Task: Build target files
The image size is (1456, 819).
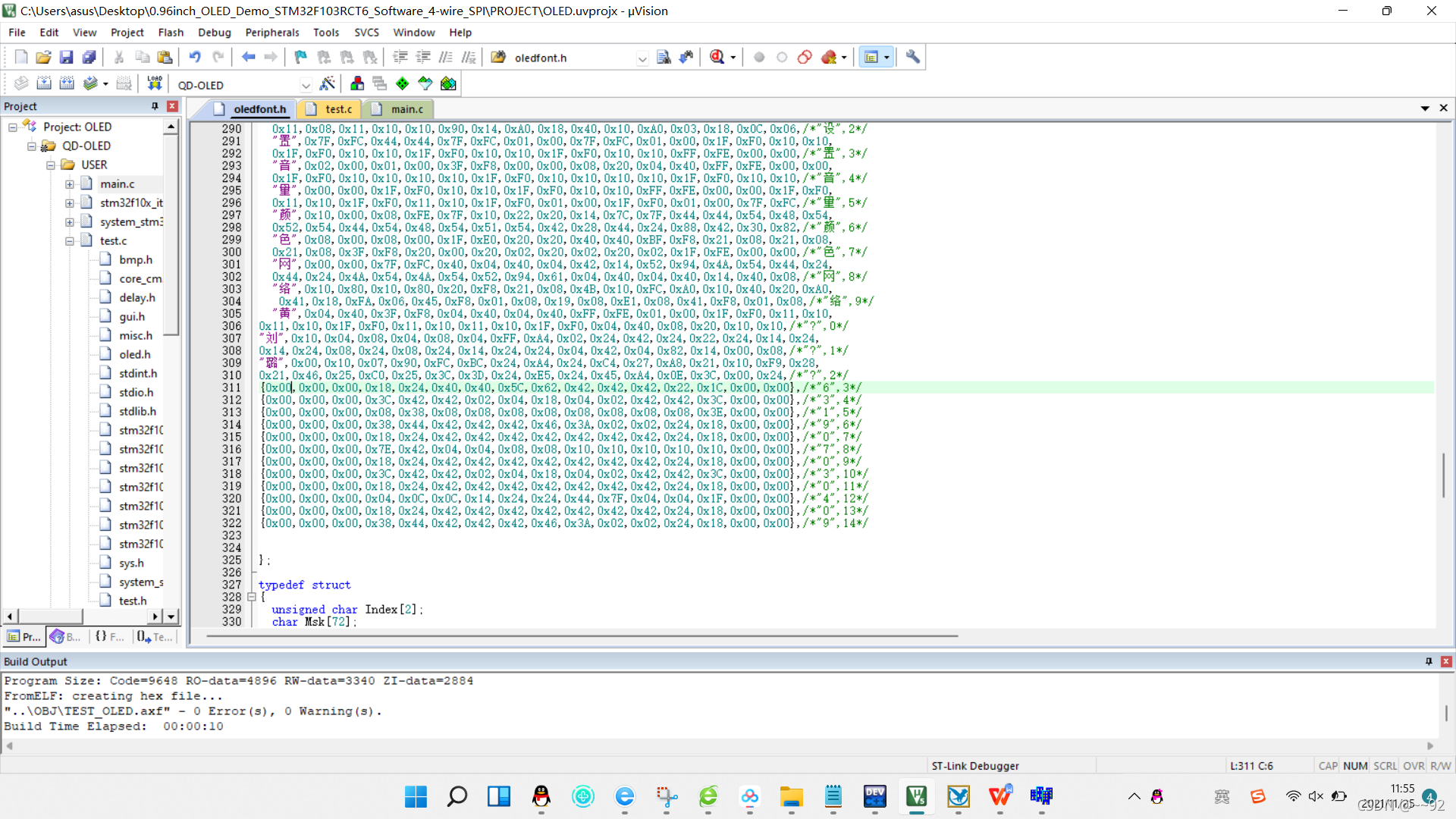Action: coord(44,84)
